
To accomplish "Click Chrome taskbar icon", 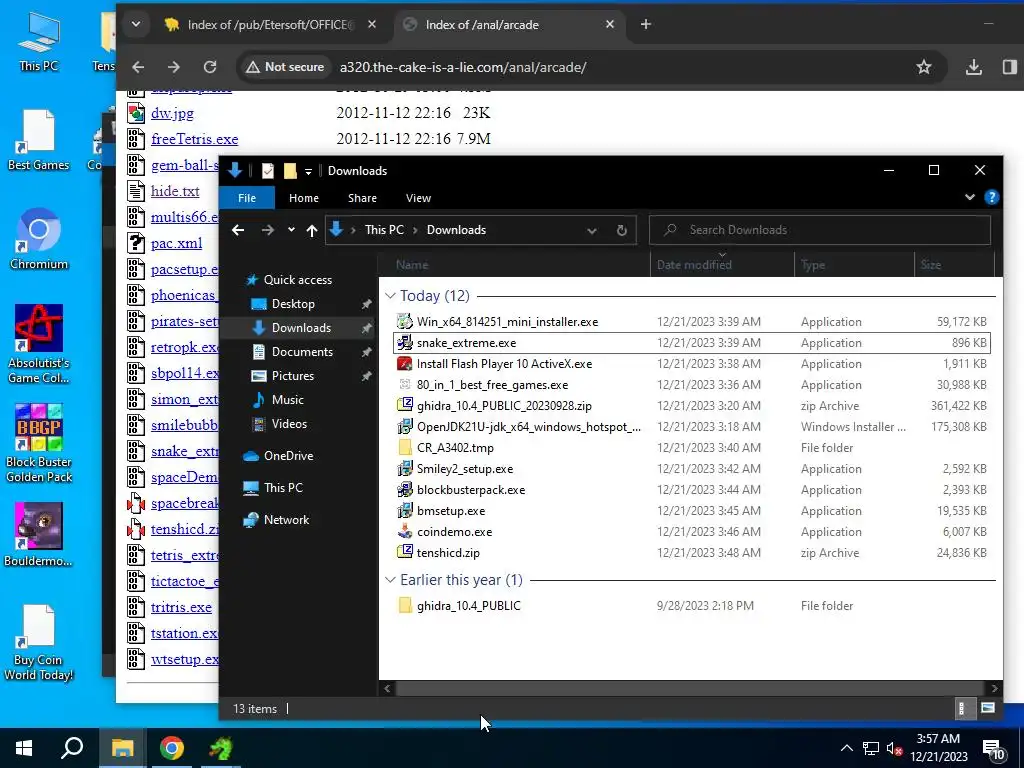I will [172, 748].
